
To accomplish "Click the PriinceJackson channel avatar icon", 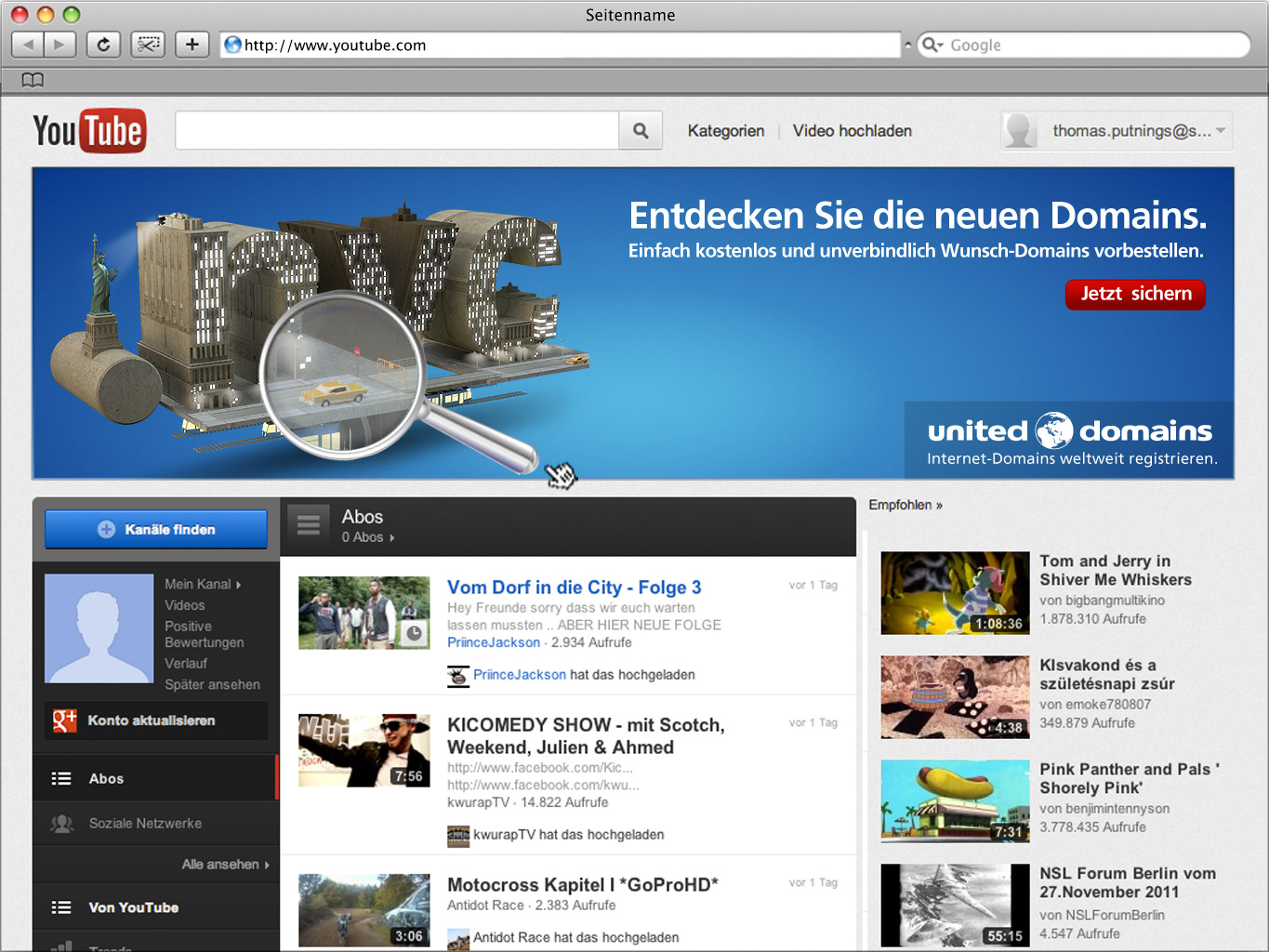I will [457, 676].
